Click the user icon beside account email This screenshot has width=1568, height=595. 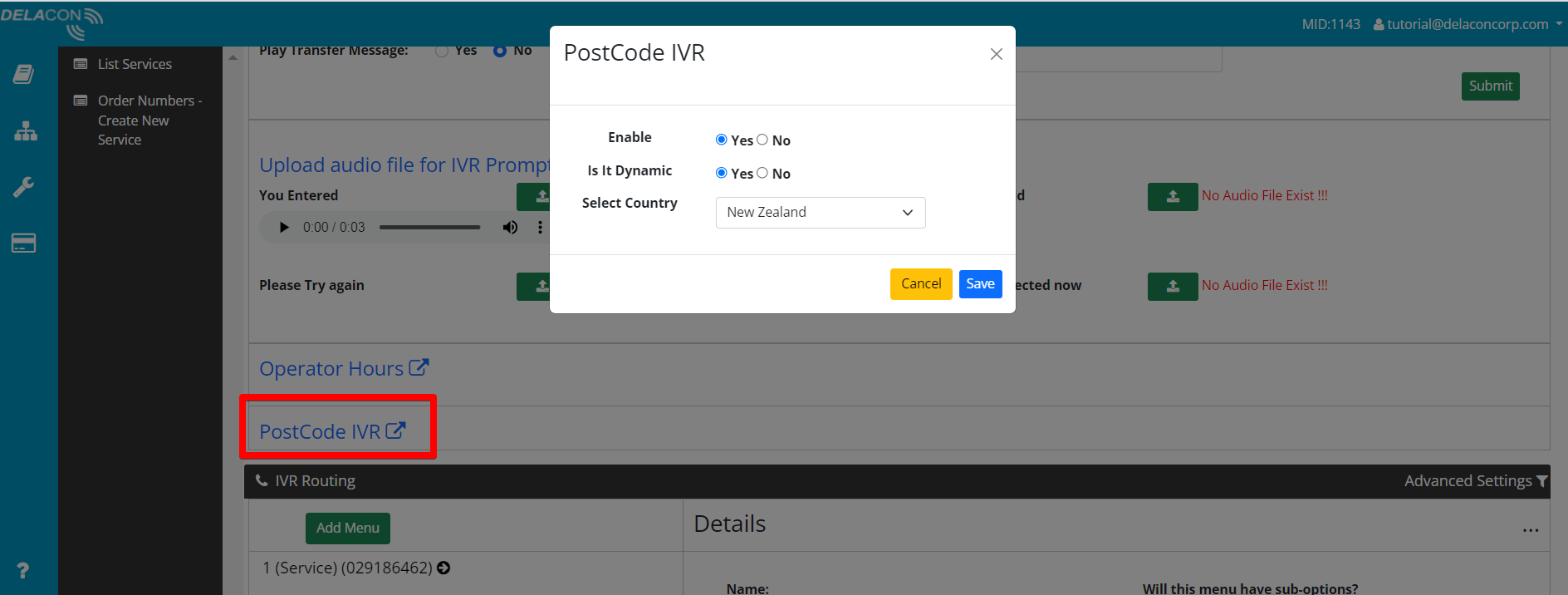click(1379, 24)
